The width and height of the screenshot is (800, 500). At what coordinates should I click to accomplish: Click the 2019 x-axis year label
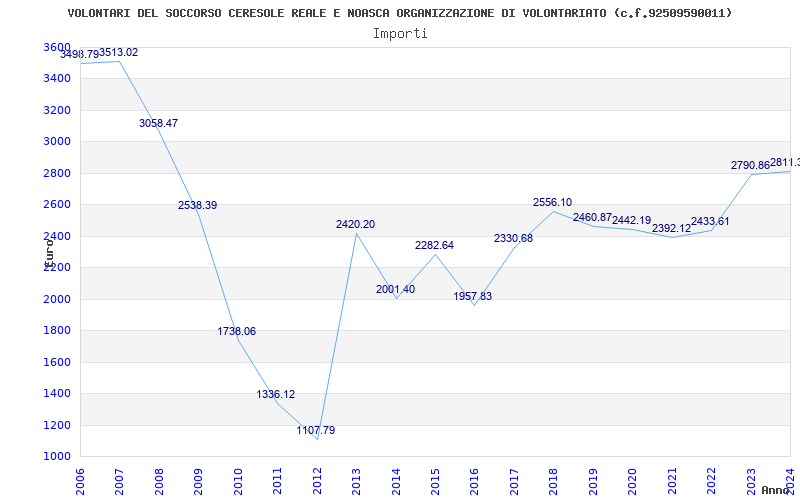(x=593, y=482)
